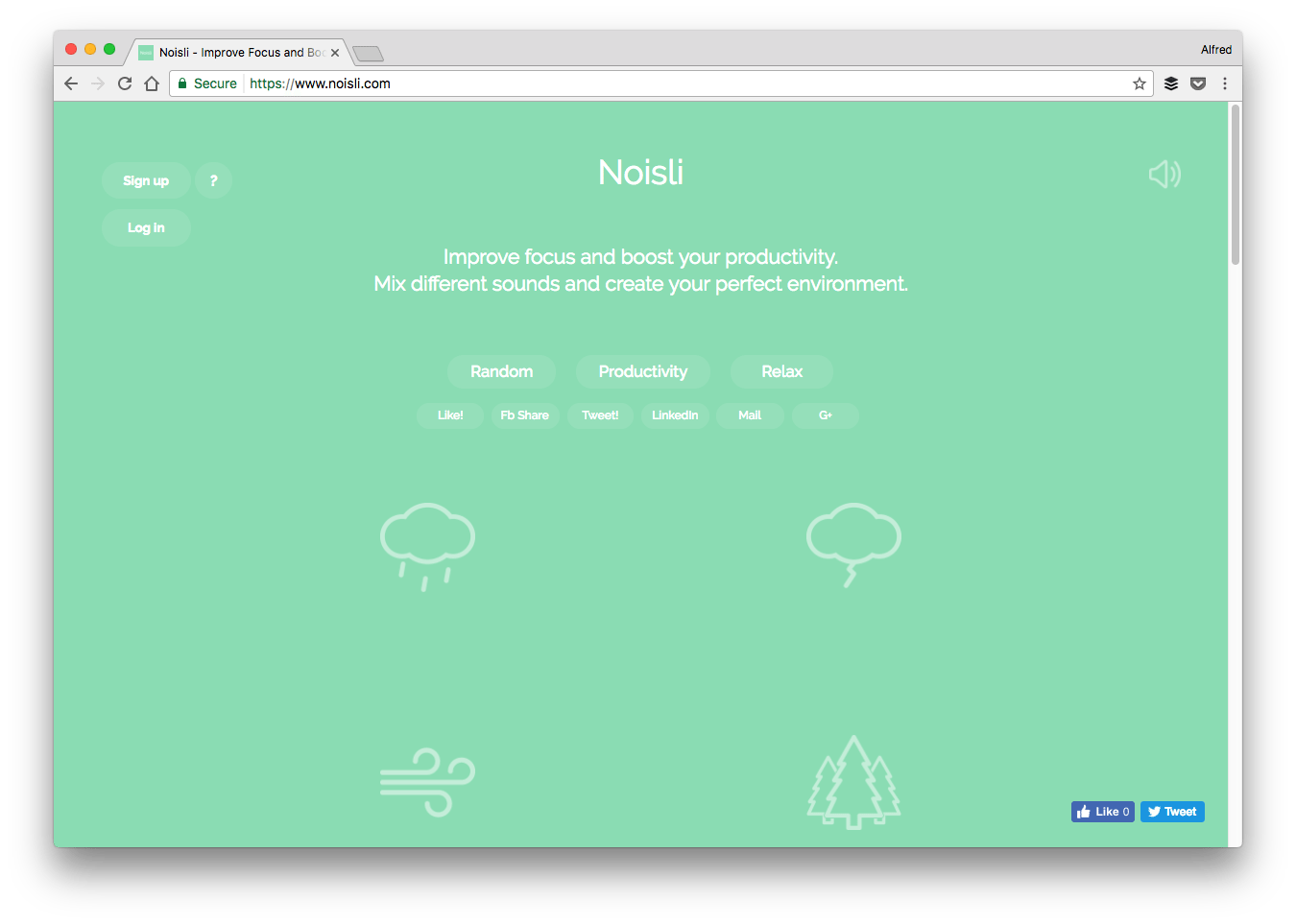
Task: View site info via Secure padlock
Action: click(207, 83)
